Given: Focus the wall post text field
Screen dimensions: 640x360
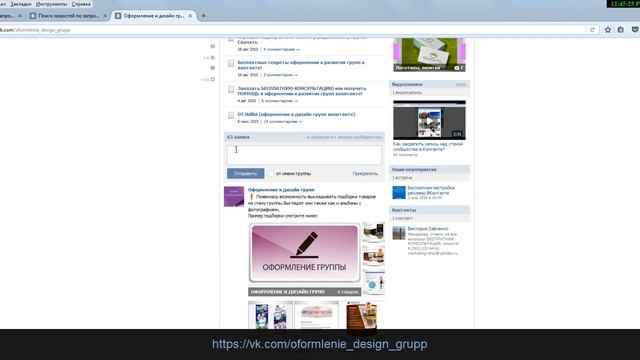Looking at the screenshot, I should point(304,154).
